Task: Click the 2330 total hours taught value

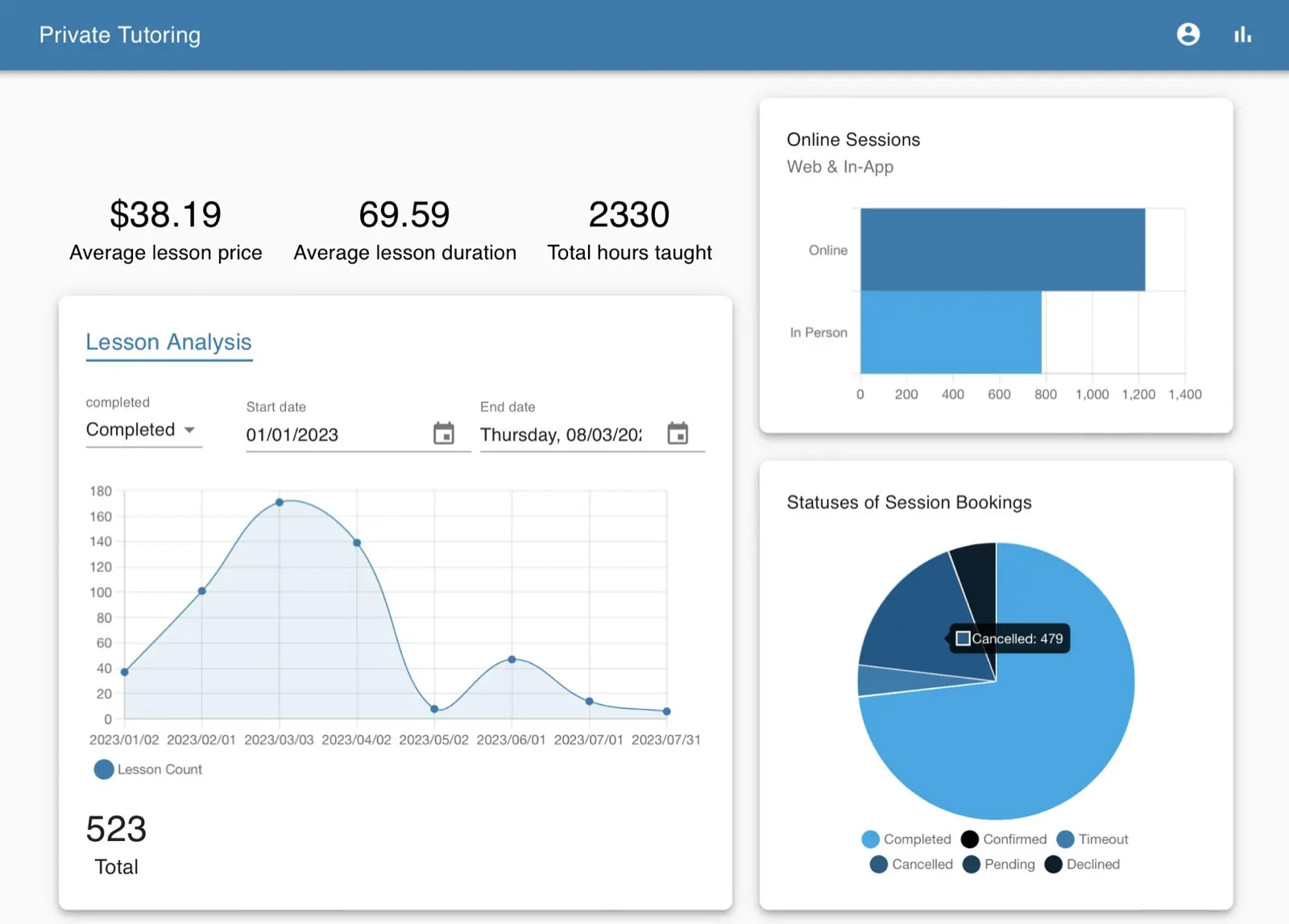Action: [629, 214]
